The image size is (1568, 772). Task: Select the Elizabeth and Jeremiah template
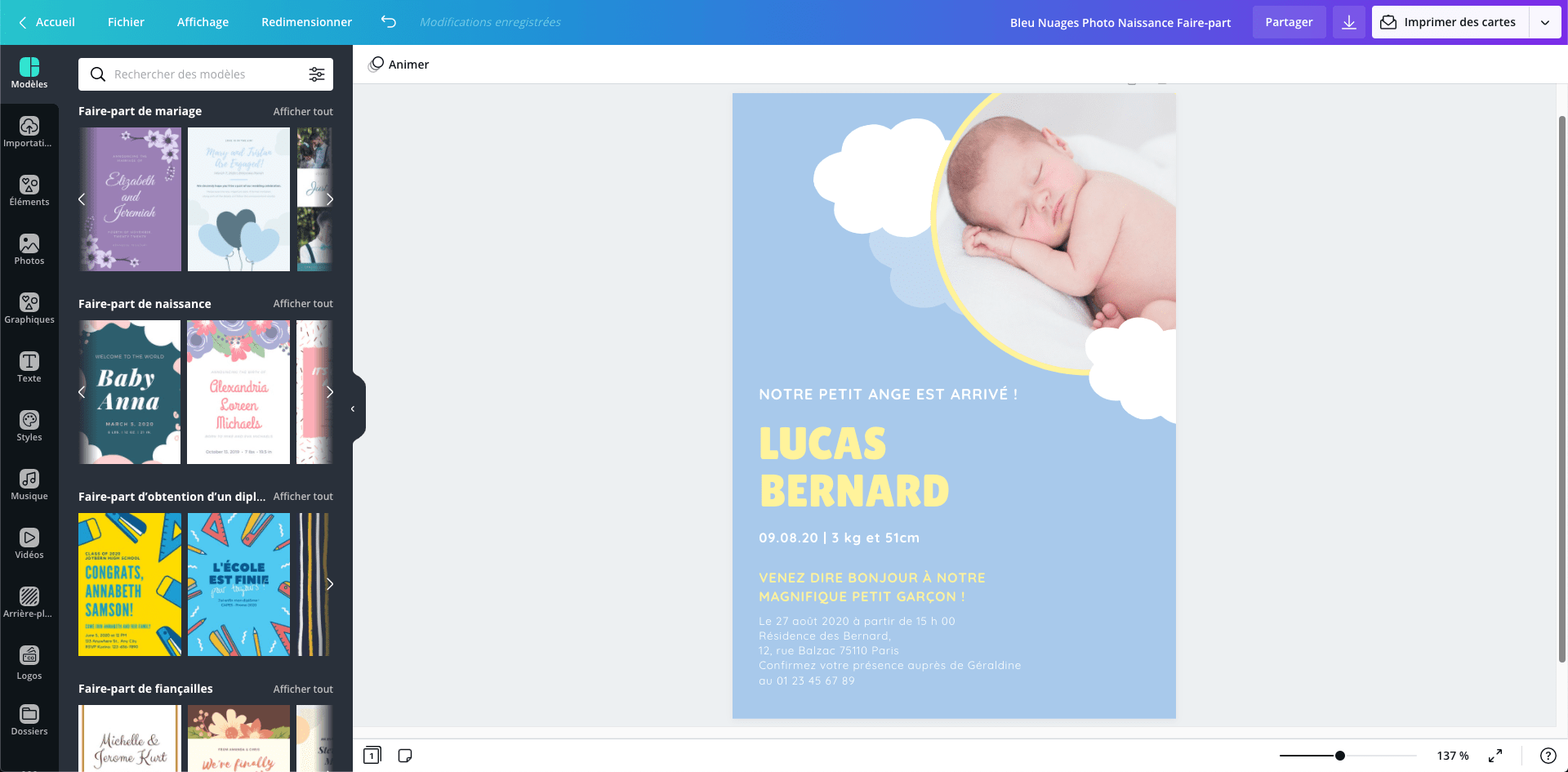click(130, 199)
